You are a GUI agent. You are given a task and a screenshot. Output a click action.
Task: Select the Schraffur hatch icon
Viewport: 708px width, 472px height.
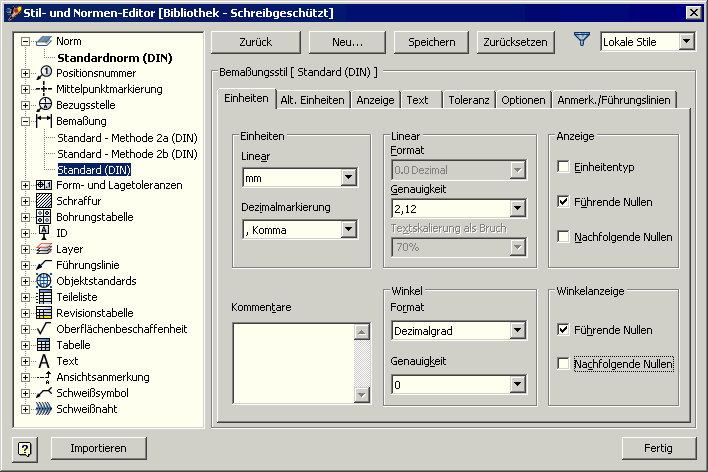coord(44,201)
